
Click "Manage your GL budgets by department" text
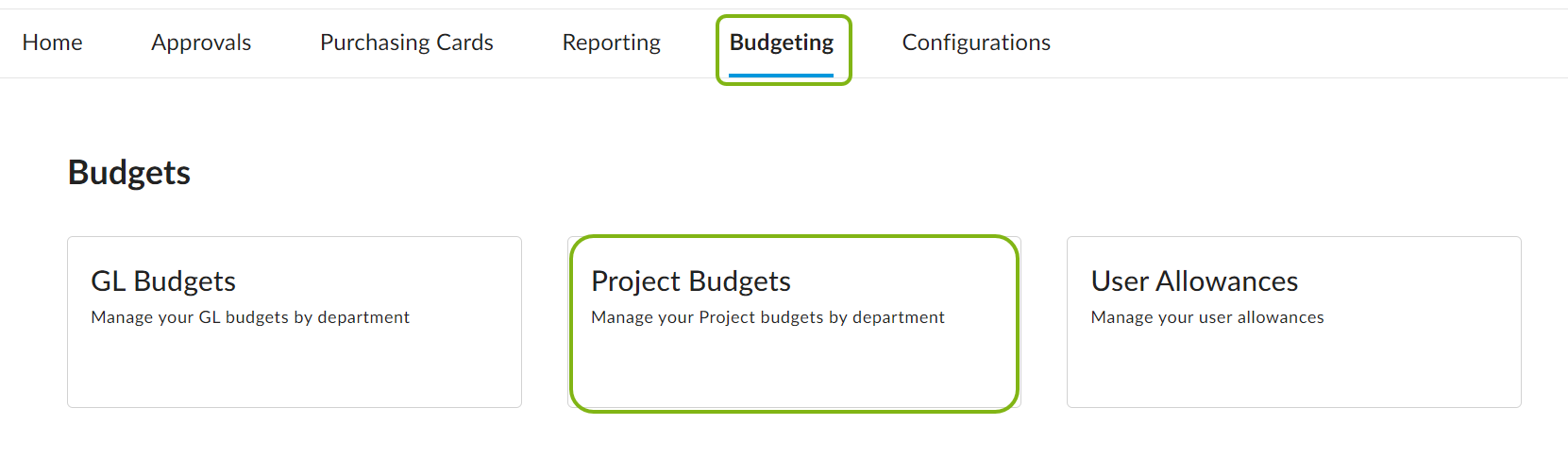pyautogui.click(x=250, y=317)
